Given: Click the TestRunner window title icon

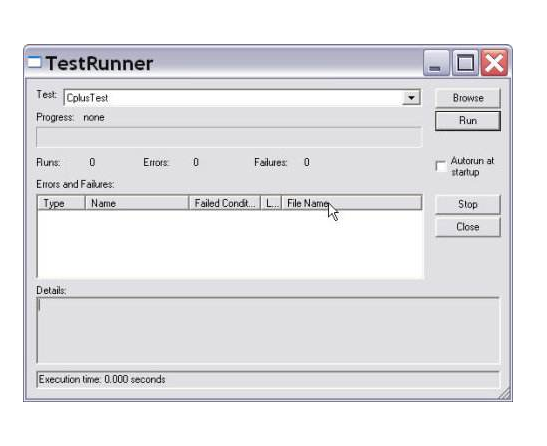Looking at the screenshot, I should click(35, 63).
